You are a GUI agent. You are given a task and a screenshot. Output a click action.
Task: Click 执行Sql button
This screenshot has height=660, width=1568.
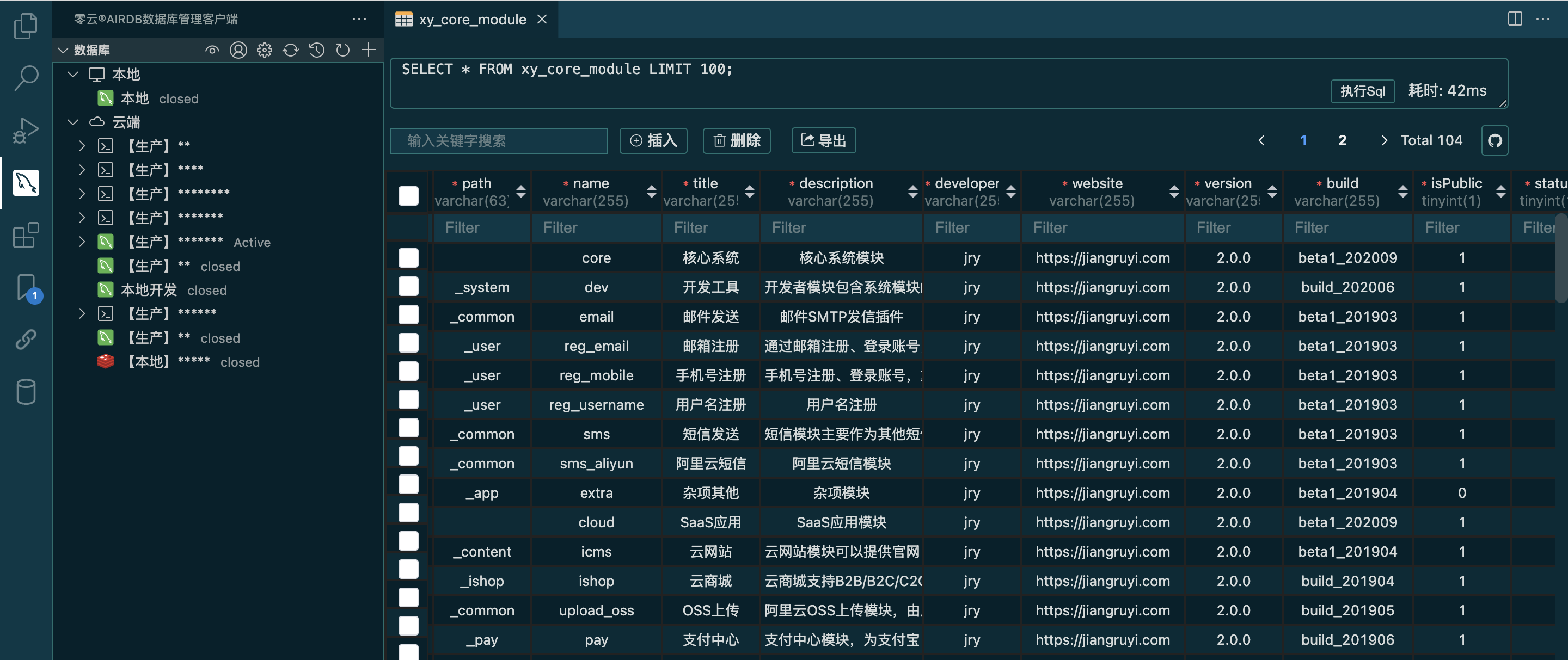(x=1362, y=91)
